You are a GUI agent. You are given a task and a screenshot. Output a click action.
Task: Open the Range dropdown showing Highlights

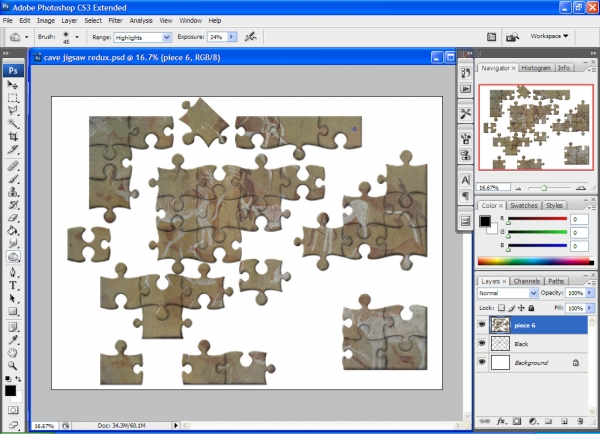point(142,37)
